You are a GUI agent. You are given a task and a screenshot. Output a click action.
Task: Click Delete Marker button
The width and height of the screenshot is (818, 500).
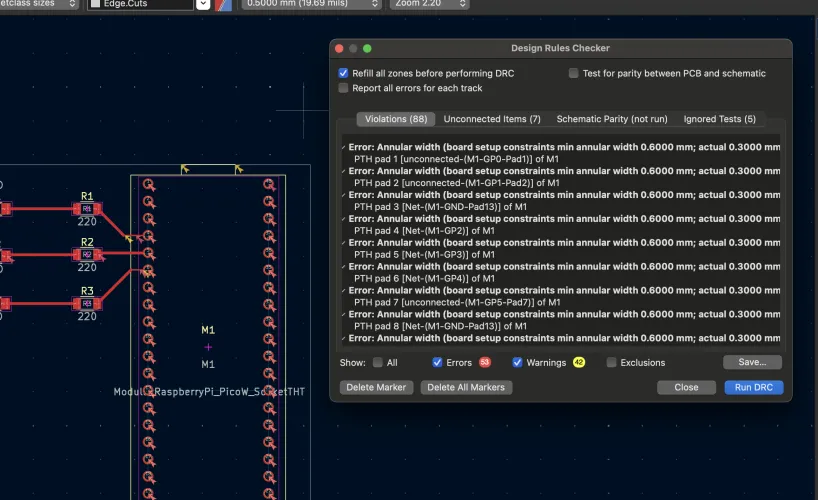(x=376, y=387)
